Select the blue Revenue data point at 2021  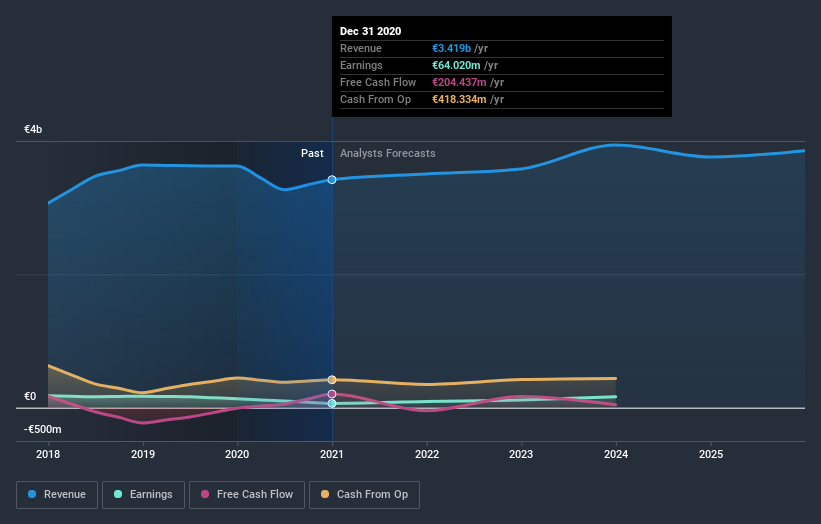332,180
